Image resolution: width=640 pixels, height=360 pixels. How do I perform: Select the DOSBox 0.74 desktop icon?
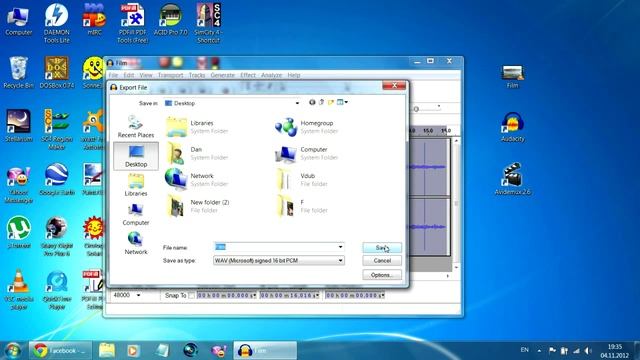(57, 73)
